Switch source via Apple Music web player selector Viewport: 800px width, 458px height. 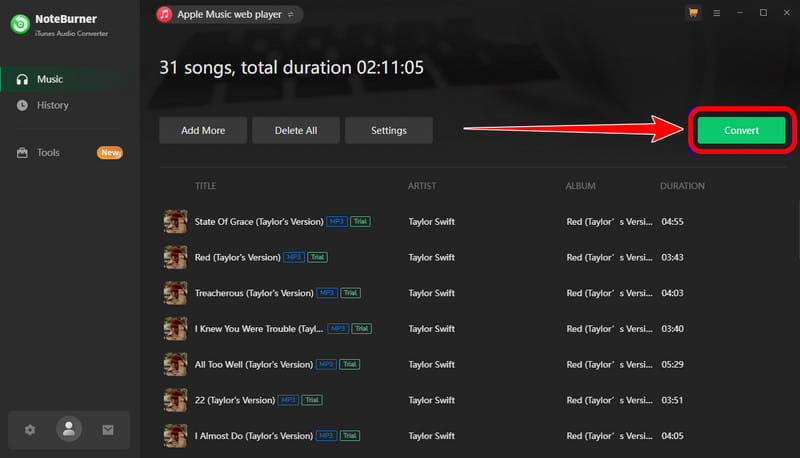[229, 14]
